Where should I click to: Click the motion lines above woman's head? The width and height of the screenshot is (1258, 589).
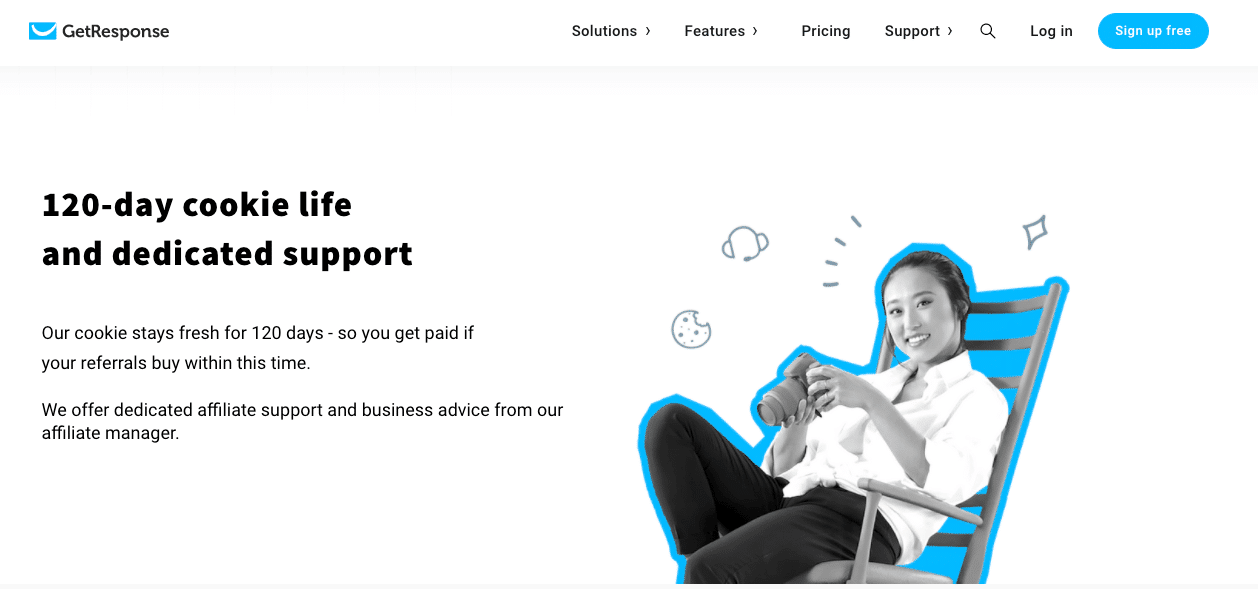842,251
